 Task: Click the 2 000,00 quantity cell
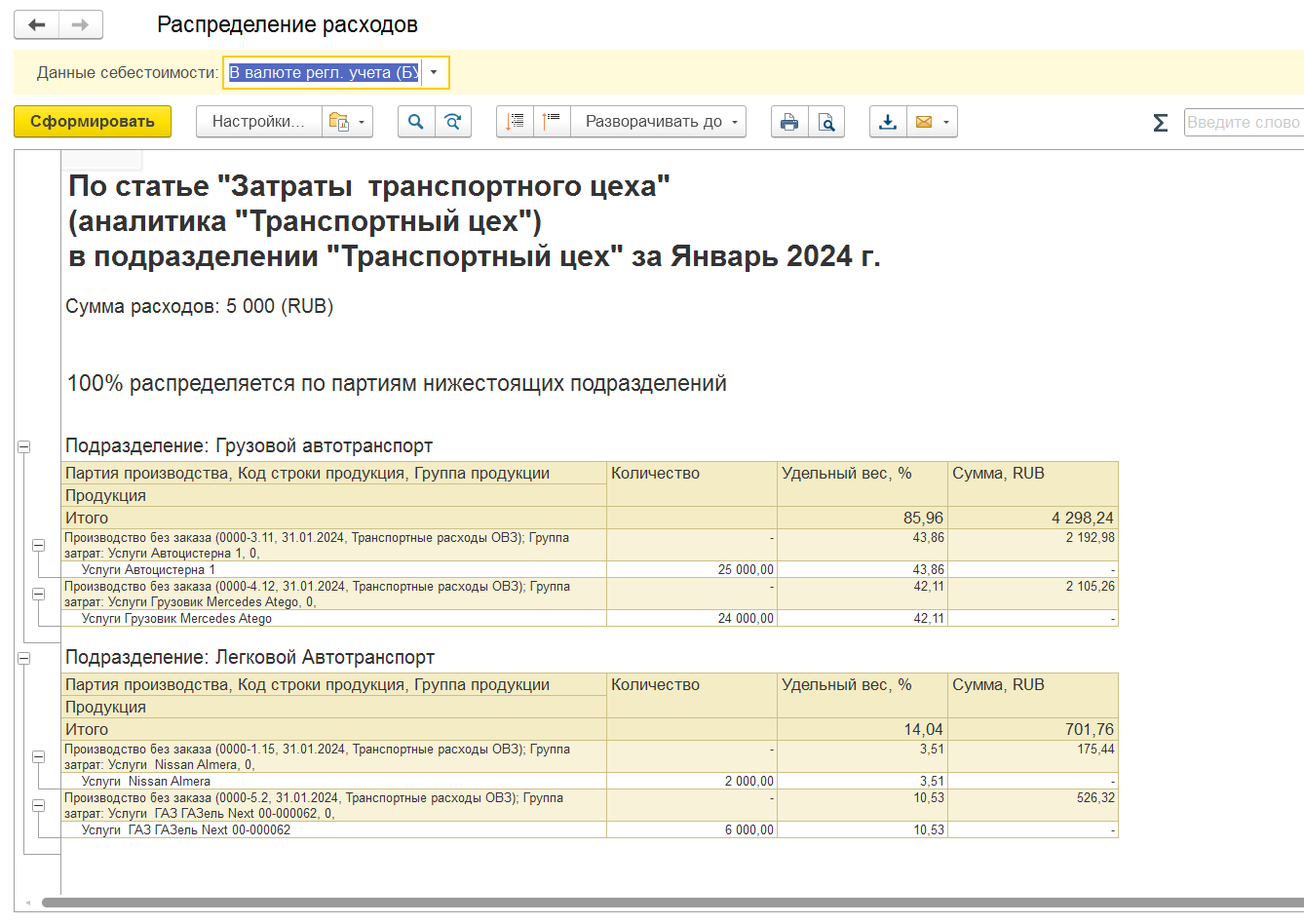(x=692, y=781)
